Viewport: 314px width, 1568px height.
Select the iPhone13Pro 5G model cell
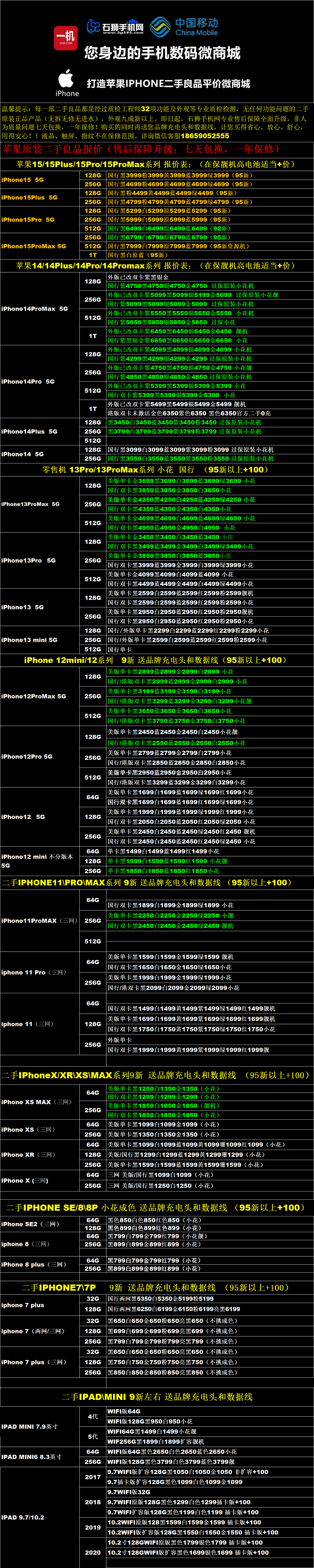pyautogui.click(x=40, y=560)
